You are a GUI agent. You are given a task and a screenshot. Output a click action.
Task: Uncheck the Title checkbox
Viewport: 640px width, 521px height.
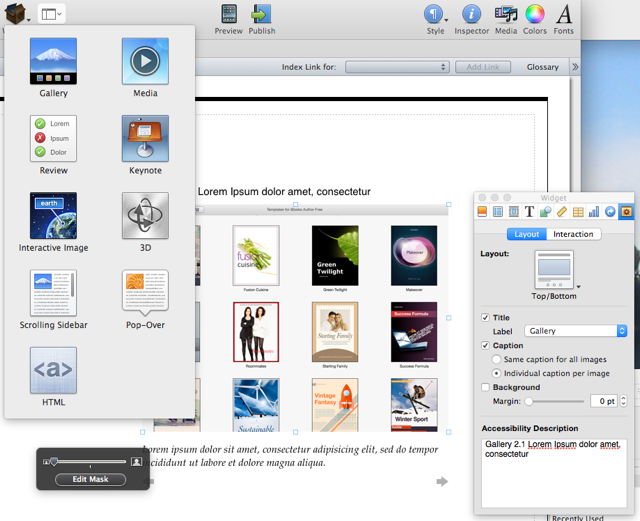pyautogui.click(x=486, y=317)
